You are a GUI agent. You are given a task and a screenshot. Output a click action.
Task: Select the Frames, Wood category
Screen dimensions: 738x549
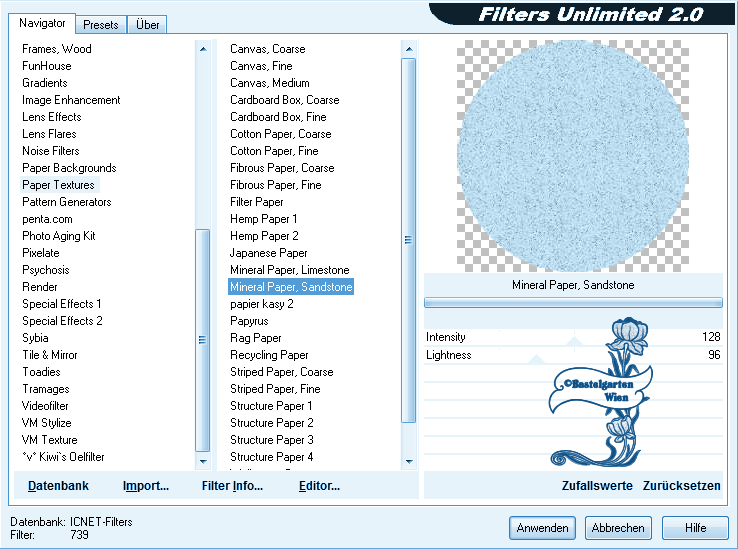(x=57, y=49)
